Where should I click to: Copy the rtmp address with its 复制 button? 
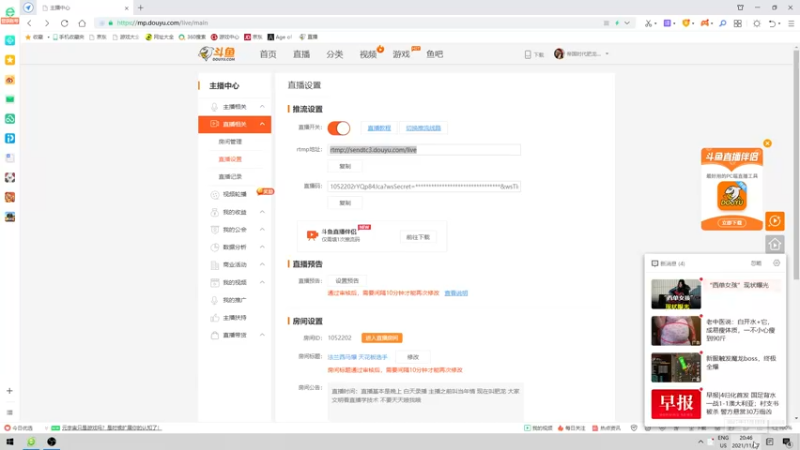tap(345, 166)
